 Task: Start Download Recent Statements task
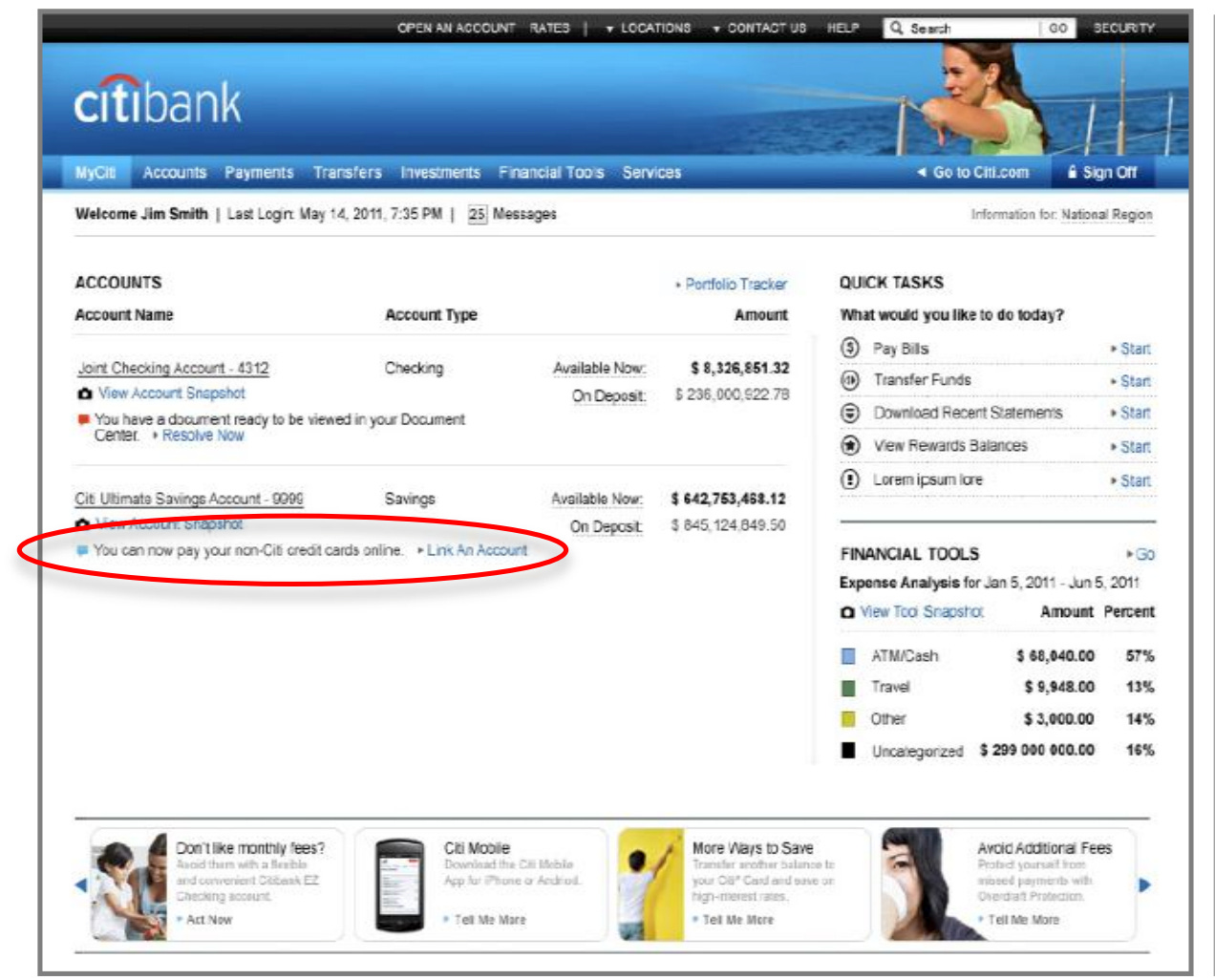[x=1131, y=413]
